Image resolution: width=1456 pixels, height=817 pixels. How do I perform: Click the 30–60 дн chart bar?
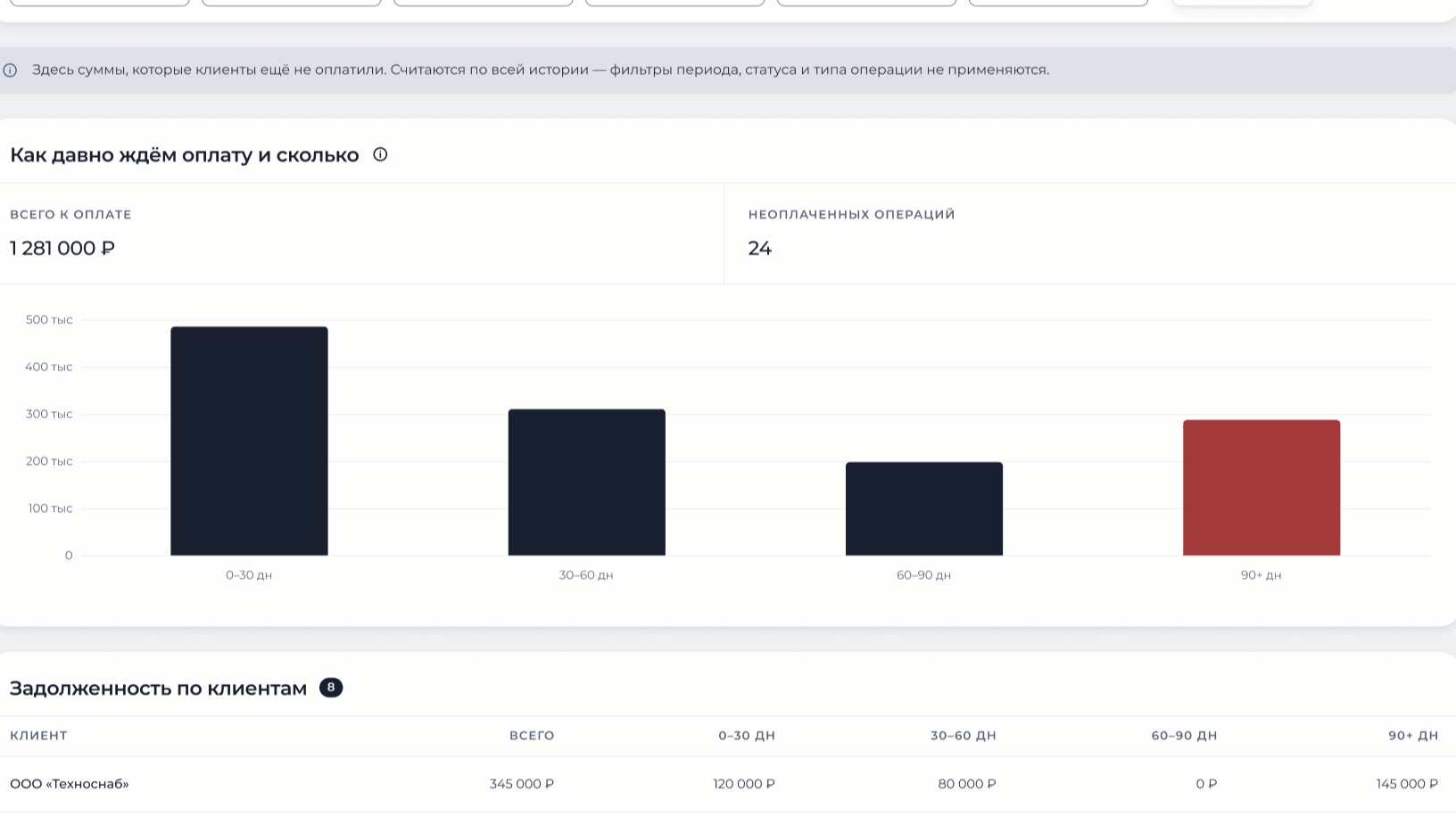point(586,483)
